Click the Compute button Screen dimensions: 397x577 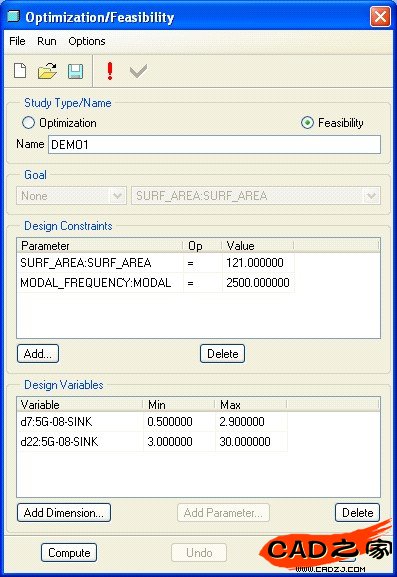[x=69, y=553]
